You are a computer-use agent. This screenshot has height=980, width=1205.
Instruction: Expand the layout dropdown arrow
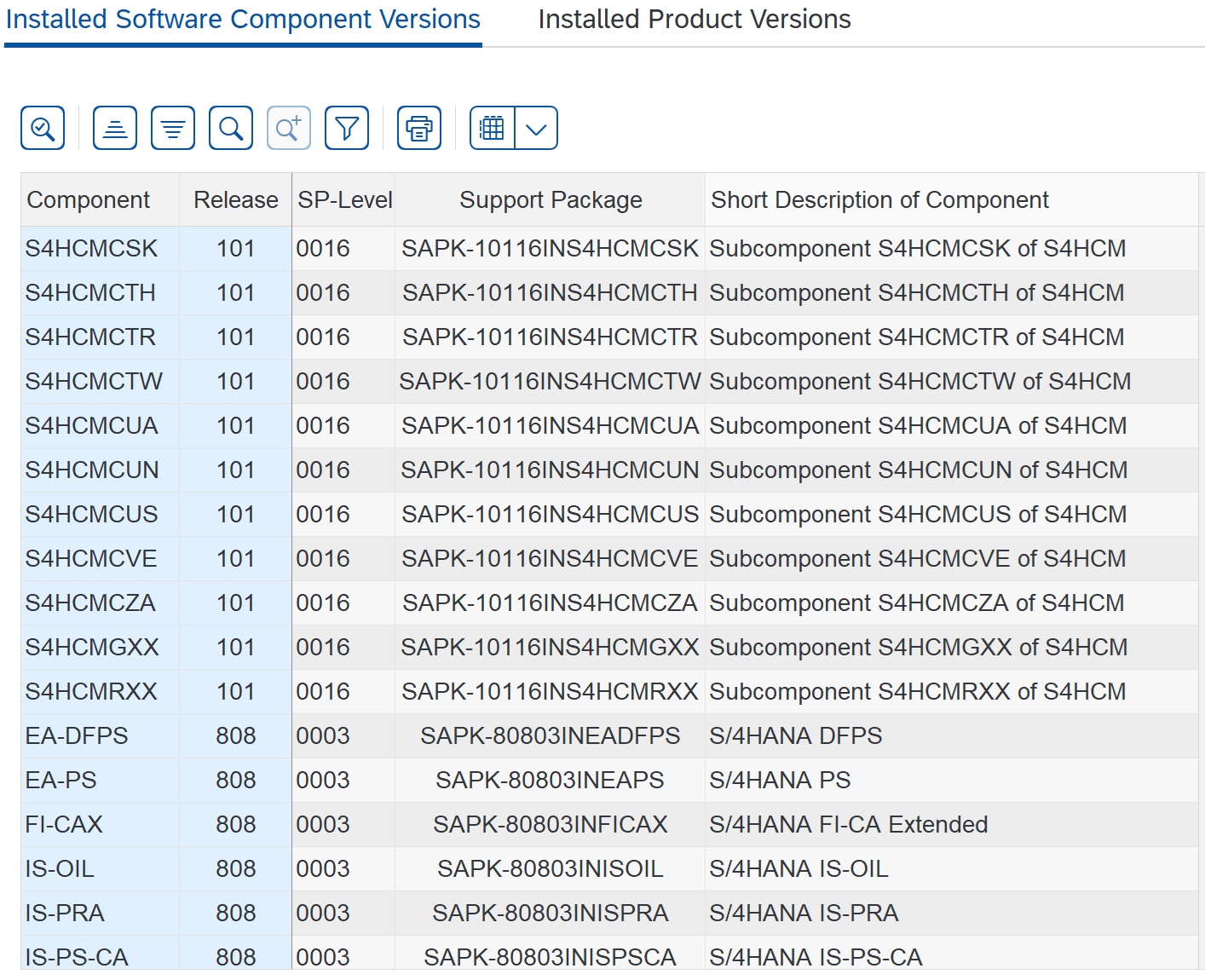[536, 128]
